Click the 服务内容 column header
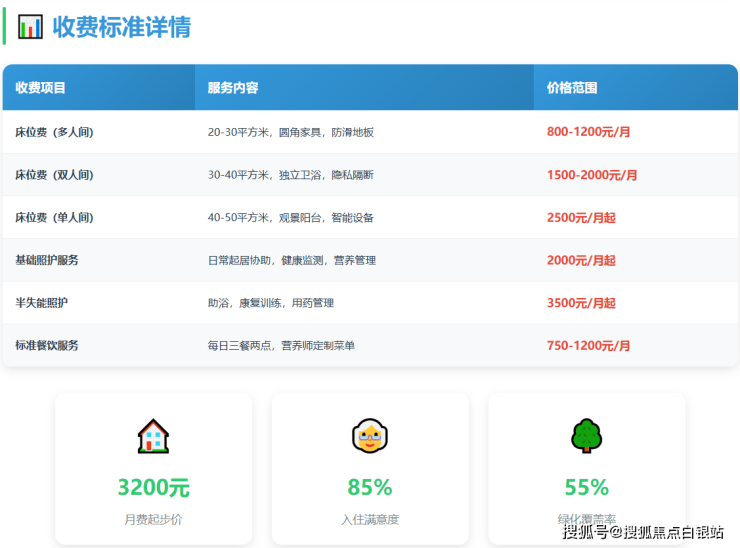This screenshot has height=548, width=740. point(233,88)
